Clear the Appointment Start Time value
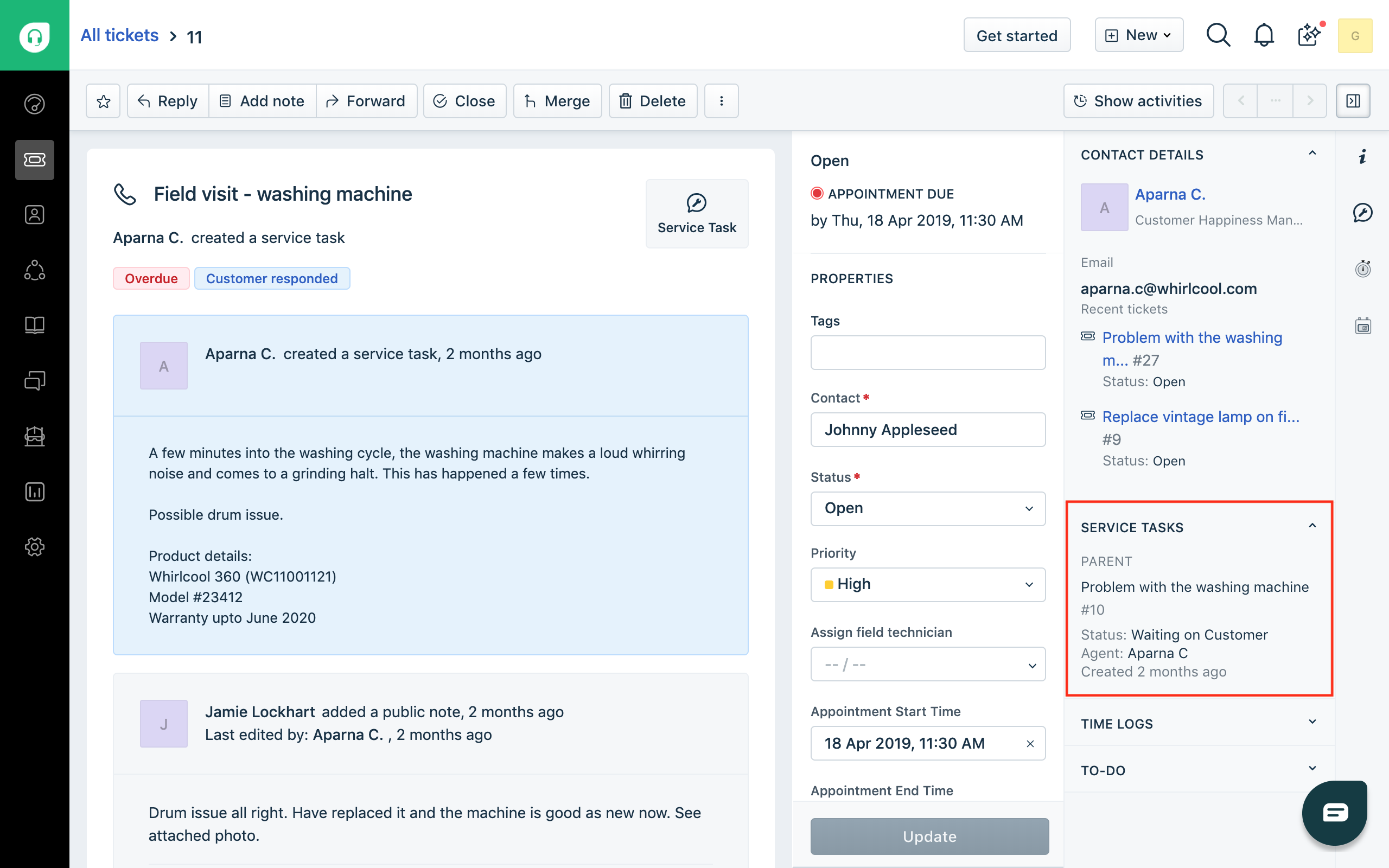 point(1030,743)
